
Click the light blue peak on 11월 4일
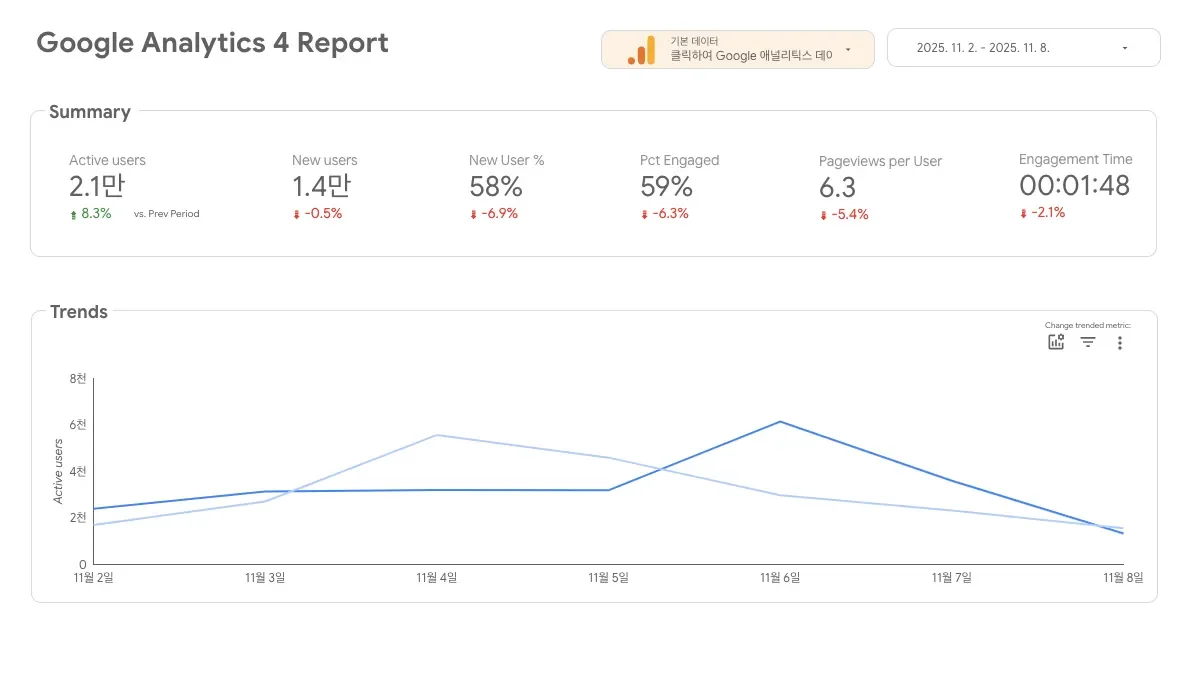tap(437, 435)
